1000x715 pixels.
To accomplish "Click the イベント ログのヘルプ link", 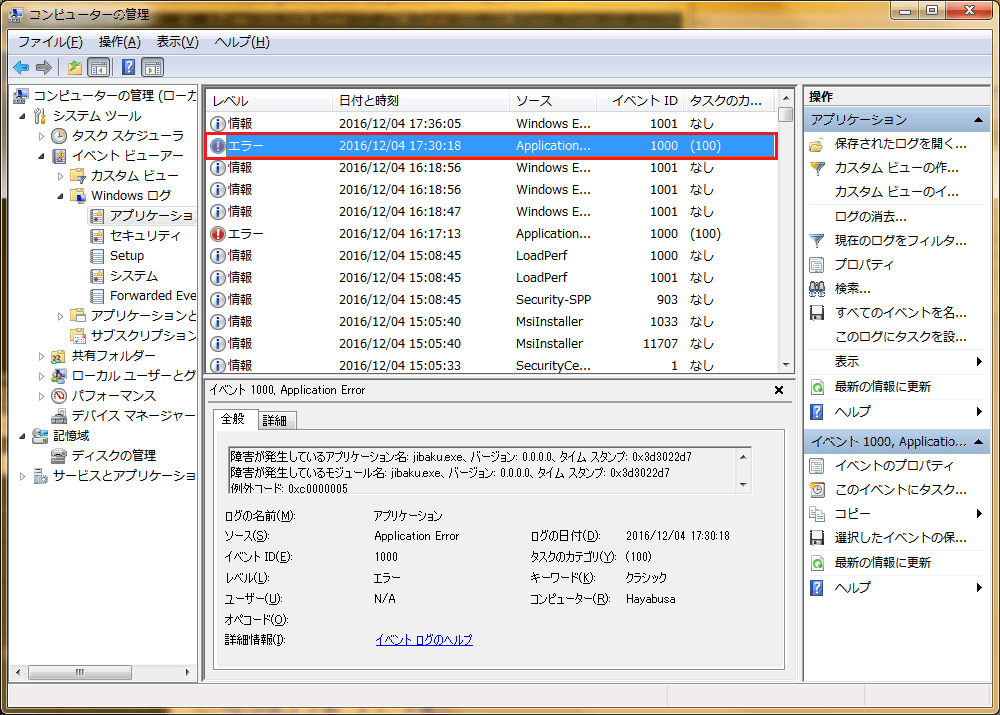I will click(x=423, y=639).
